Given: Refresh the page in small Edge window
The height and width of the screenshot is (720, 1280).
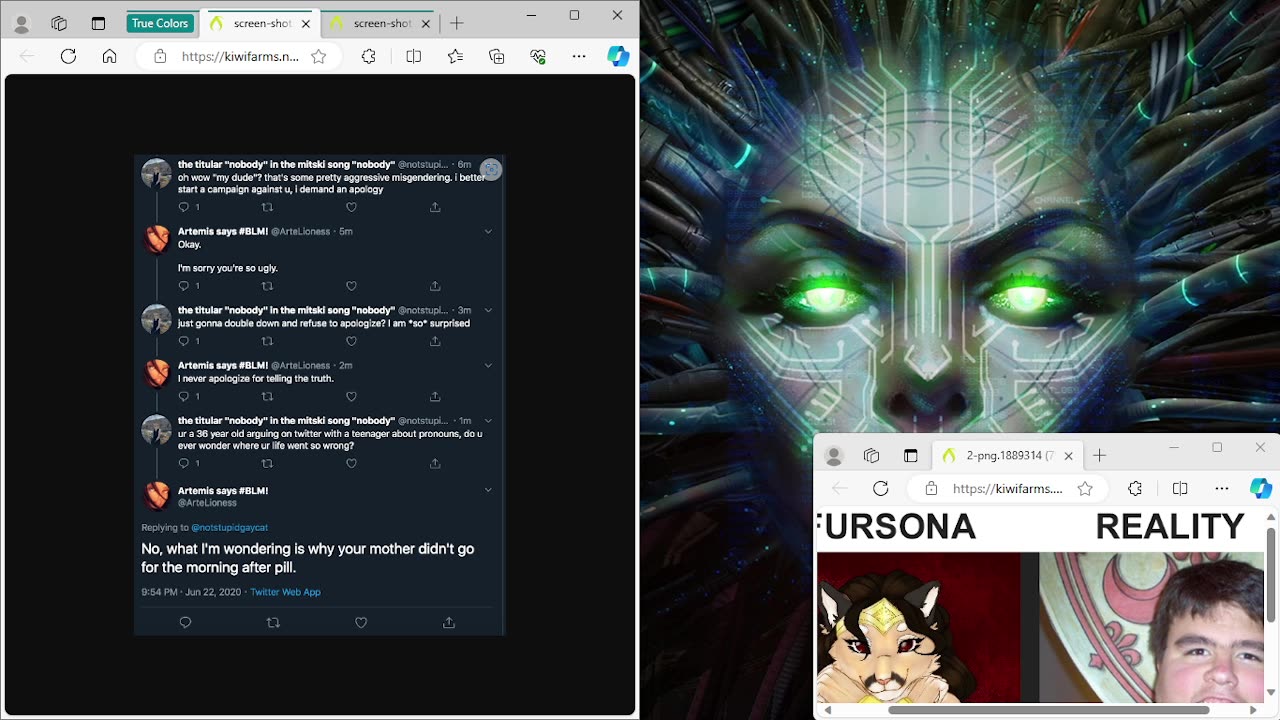Looking at the screenshot, I should [880, 488].
